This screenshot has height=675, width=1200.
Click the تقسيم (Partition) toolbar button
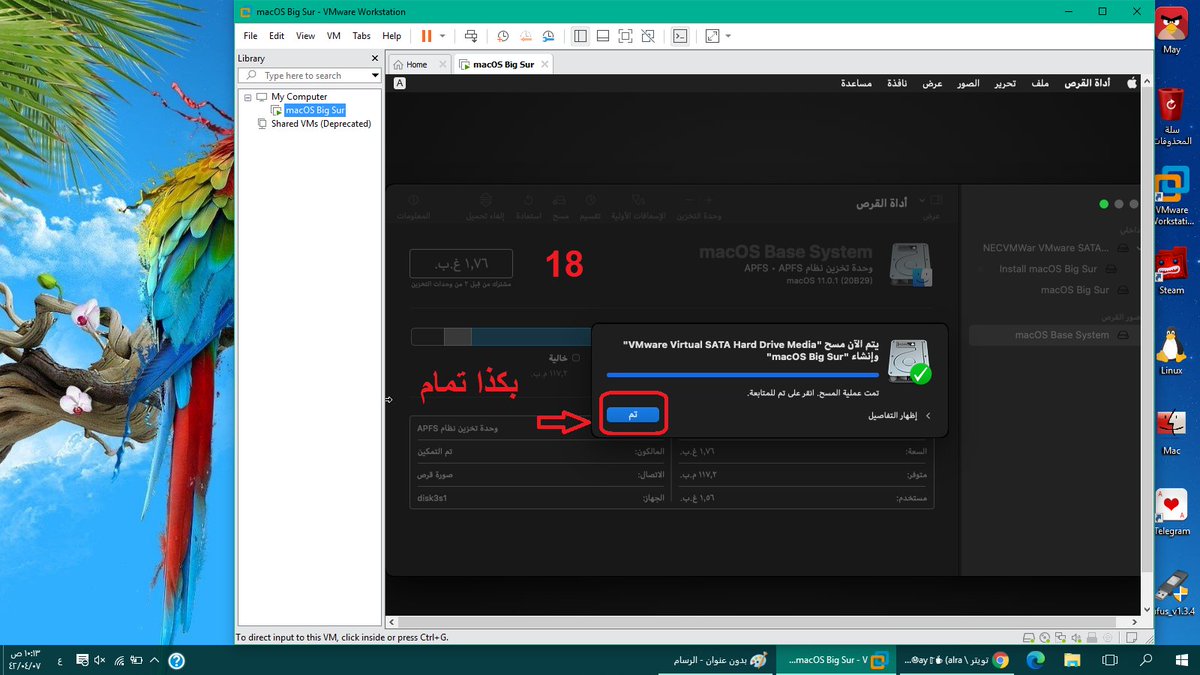pyautogui.click(x=591, y=207)
